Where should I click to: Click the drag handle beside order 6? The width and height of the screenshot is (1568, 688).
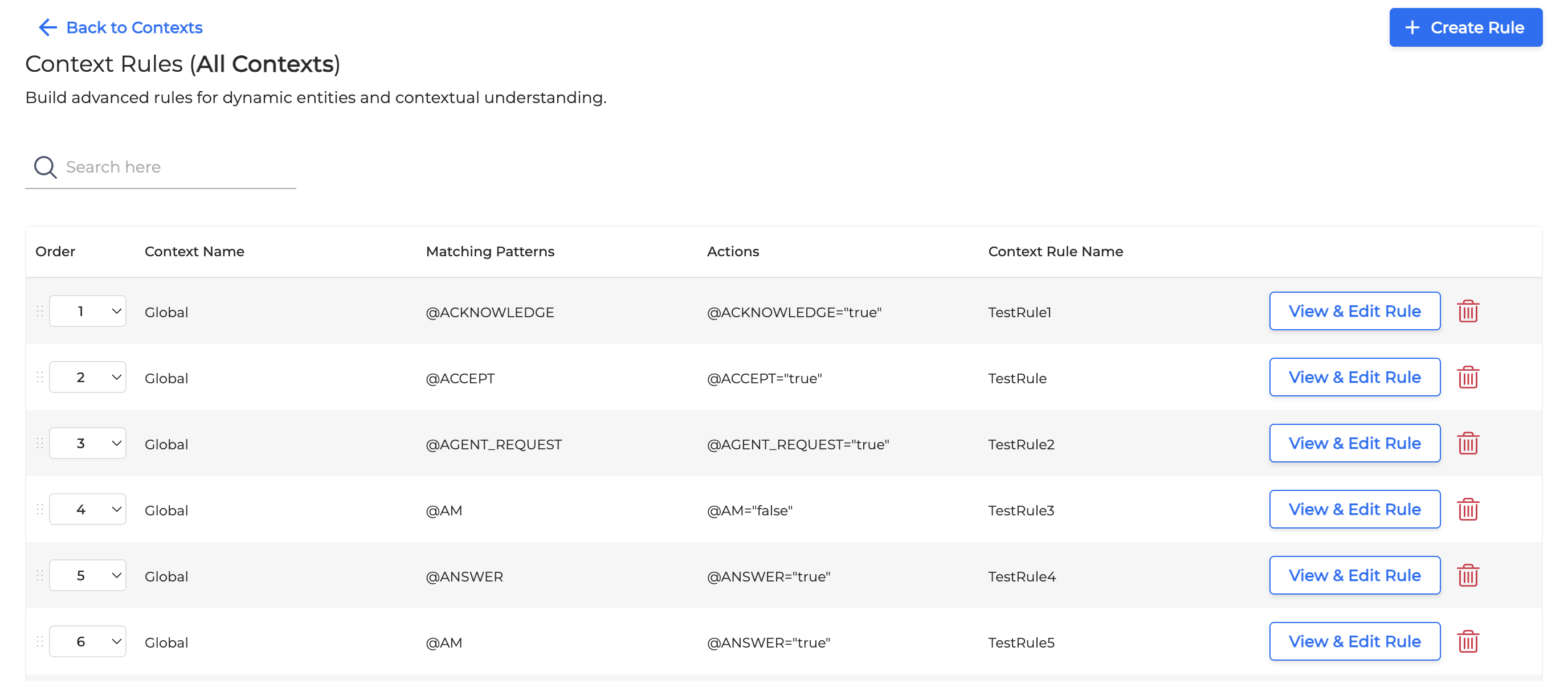39,641
